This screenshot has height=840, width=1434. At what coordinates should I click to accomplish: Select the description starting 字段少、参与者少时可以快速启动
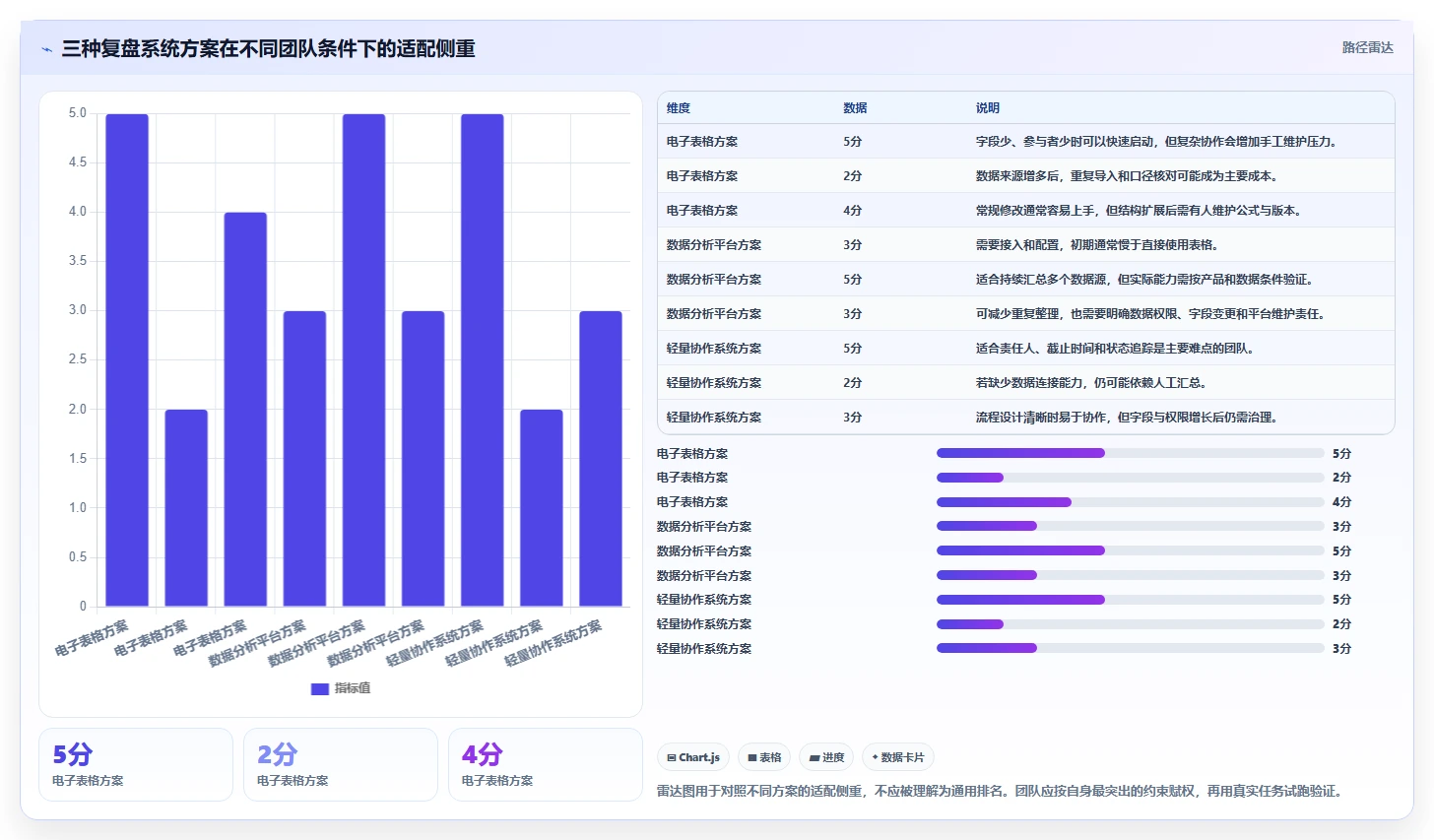pyautogui.click(x=1157, y=142)
